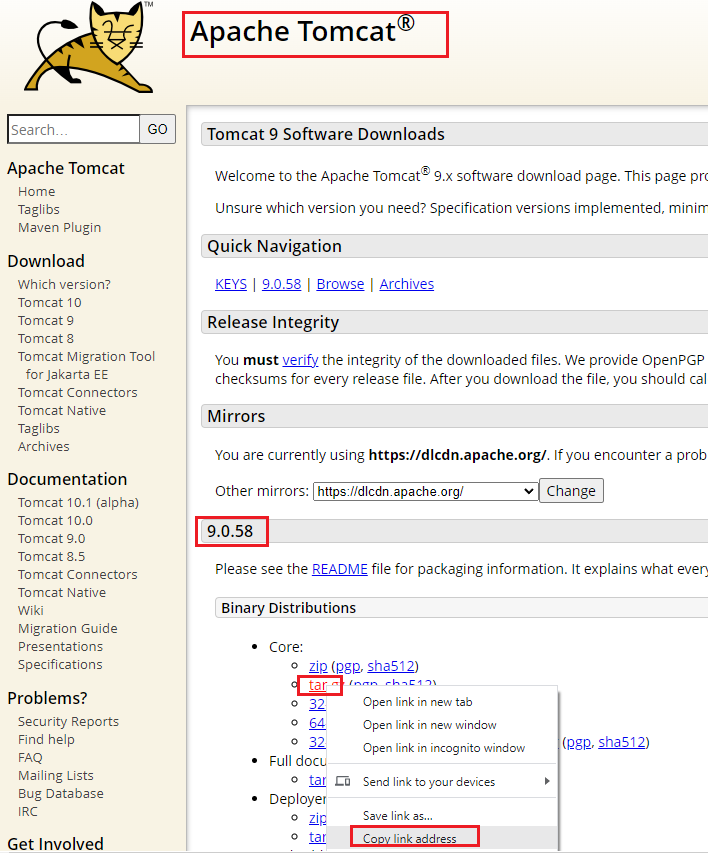708x853 pixels.
Task: Open Tomcat 8 download link
Action: point(46,338)
